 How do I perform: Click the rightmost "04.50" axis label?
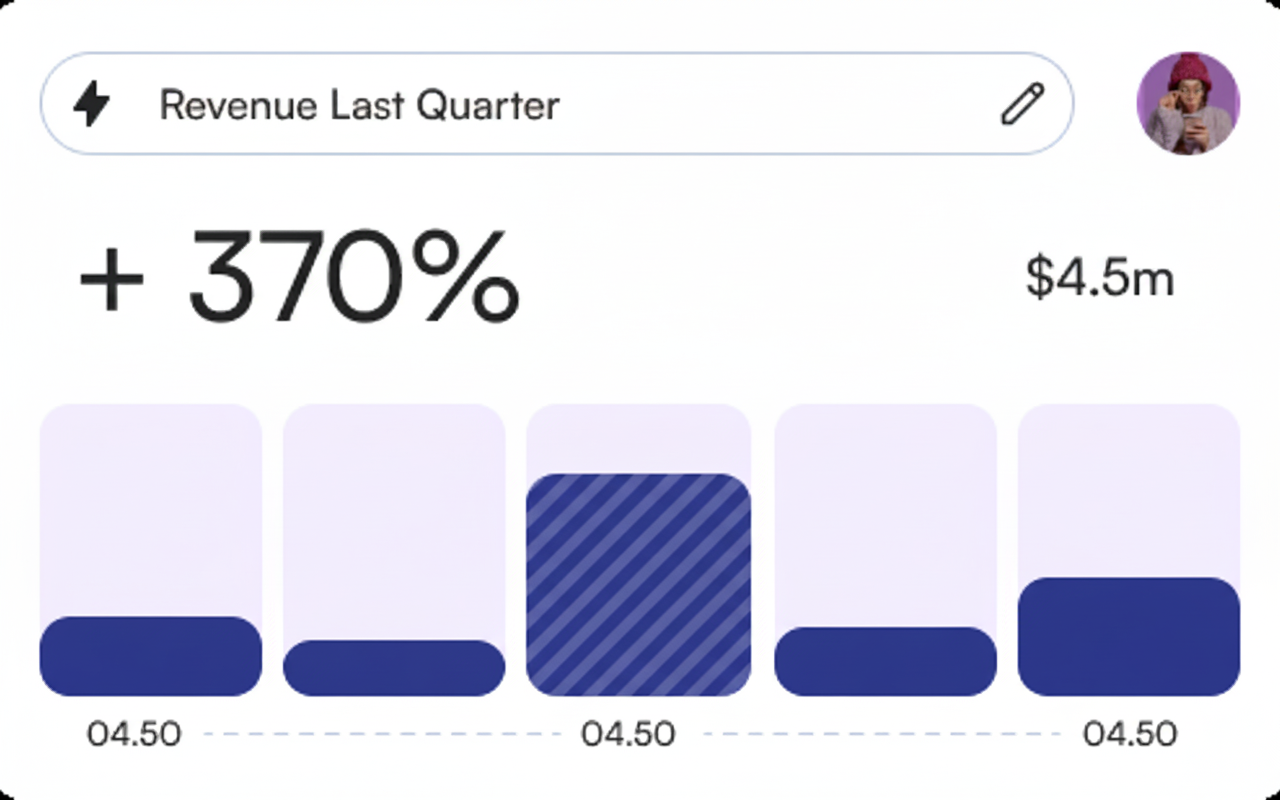pos(1130,734)
